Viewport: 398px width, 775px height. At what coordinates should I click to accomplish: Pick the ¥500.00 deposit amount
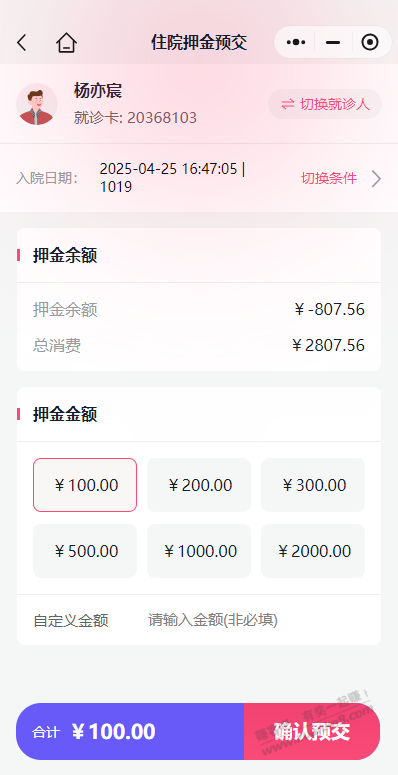85,551
